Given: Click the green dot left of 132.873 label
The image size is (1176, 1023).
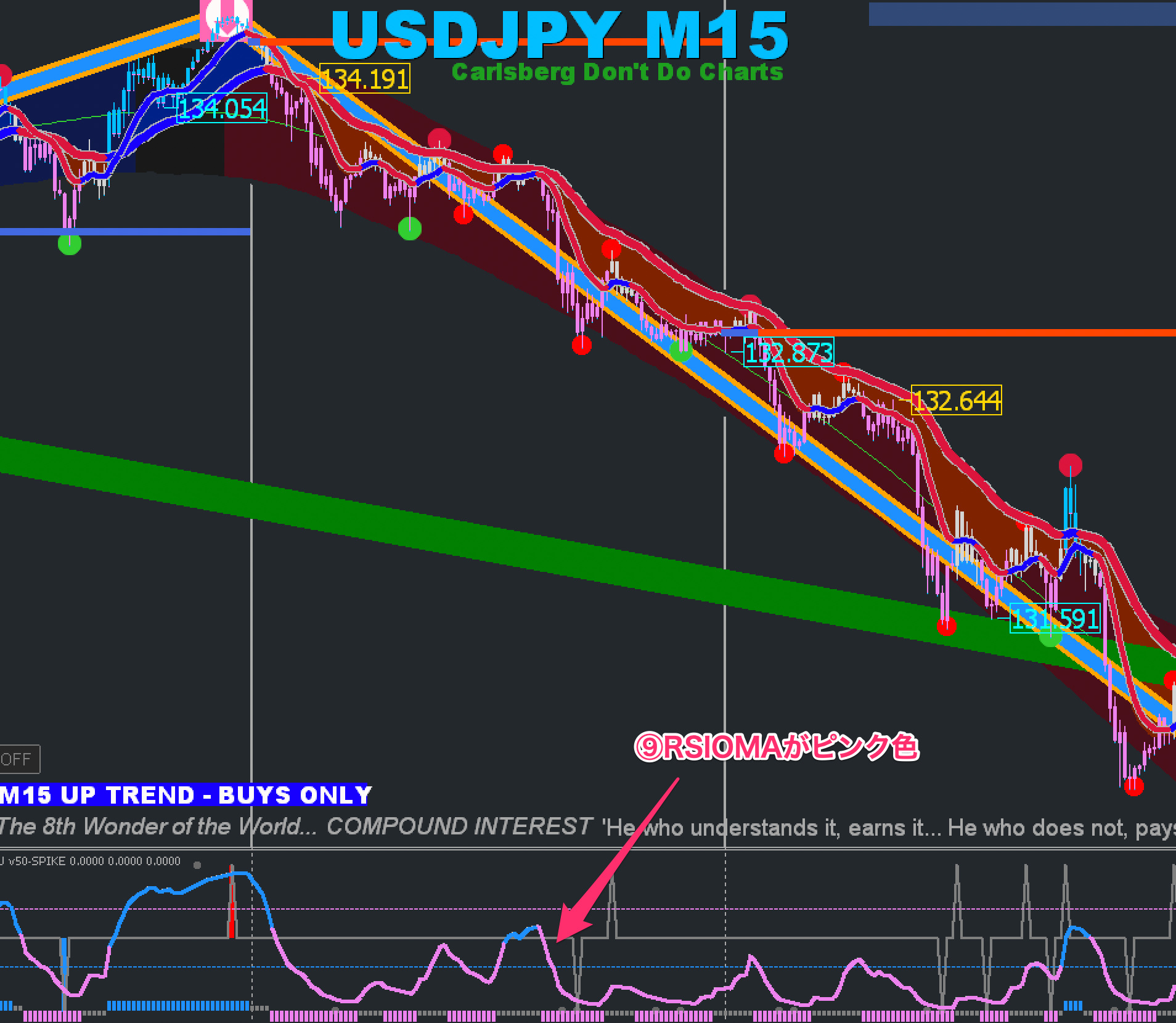Looking at the screenshot, I should [x=680, y=351].
